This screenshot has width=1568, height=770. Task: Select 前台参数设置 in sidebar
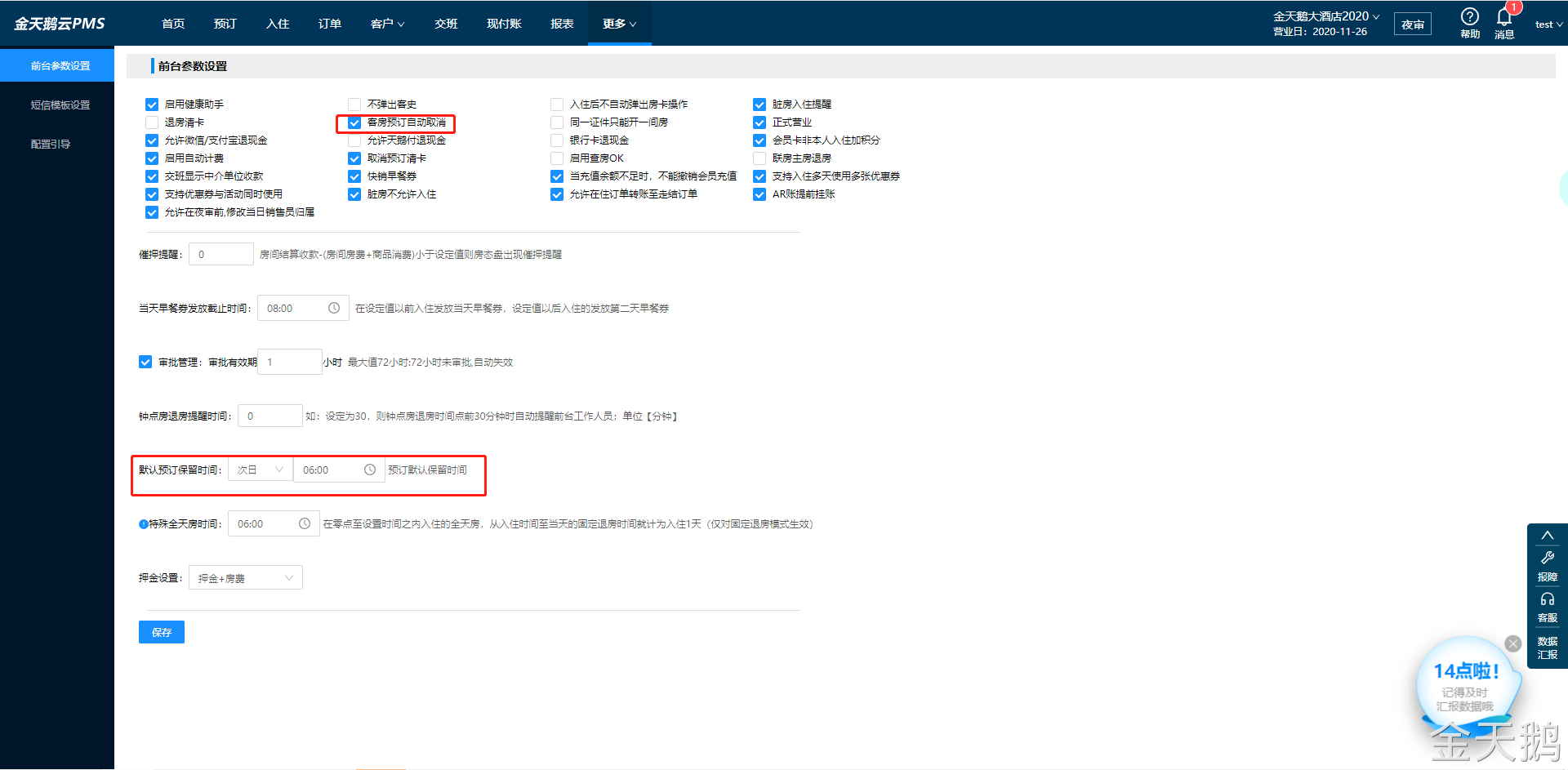coord(57,65)
